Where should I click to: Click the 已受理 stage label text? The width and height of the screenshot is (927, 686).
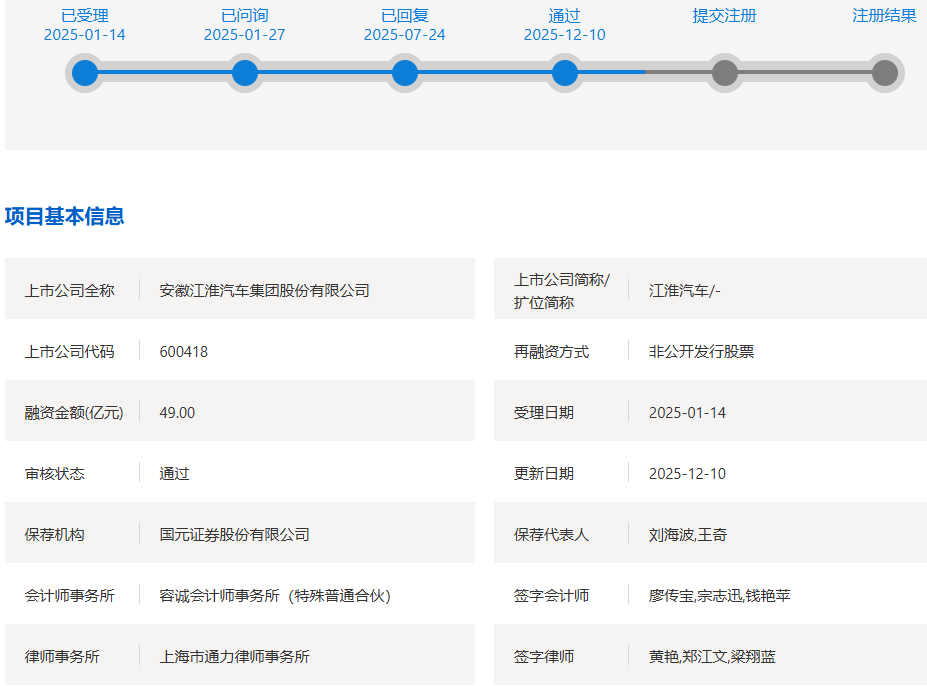point(85,16)
